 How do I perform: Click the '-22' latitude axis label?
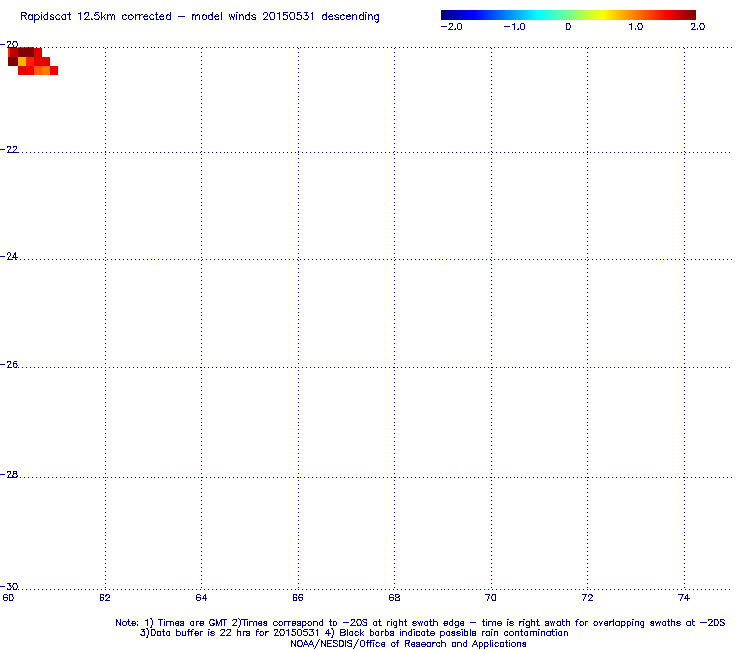[x=9, y=150]
